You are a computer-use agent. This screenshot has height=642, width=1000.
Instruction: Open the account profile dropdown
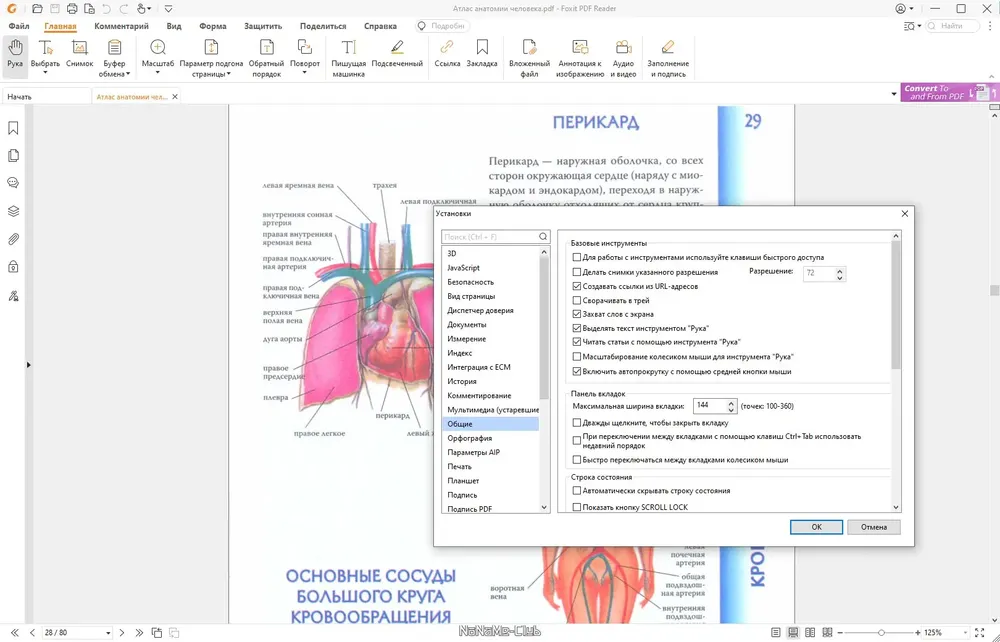point(904,9)
